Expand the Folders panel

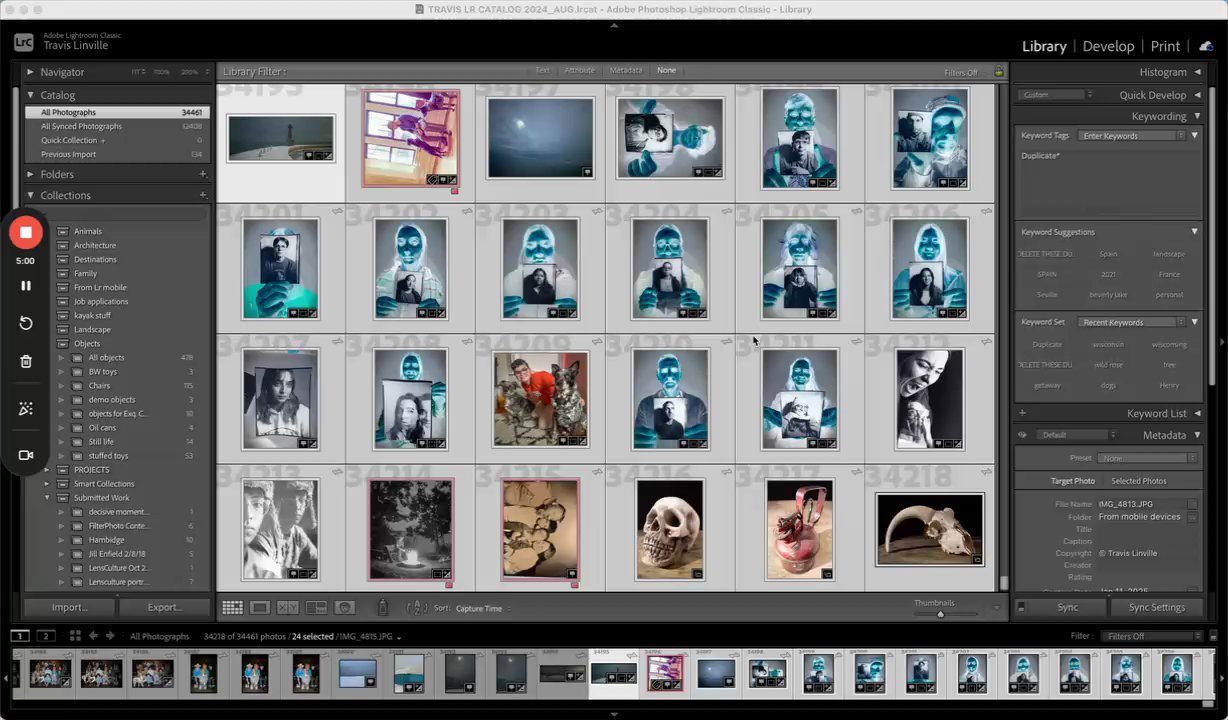click(x=30, y=174)
